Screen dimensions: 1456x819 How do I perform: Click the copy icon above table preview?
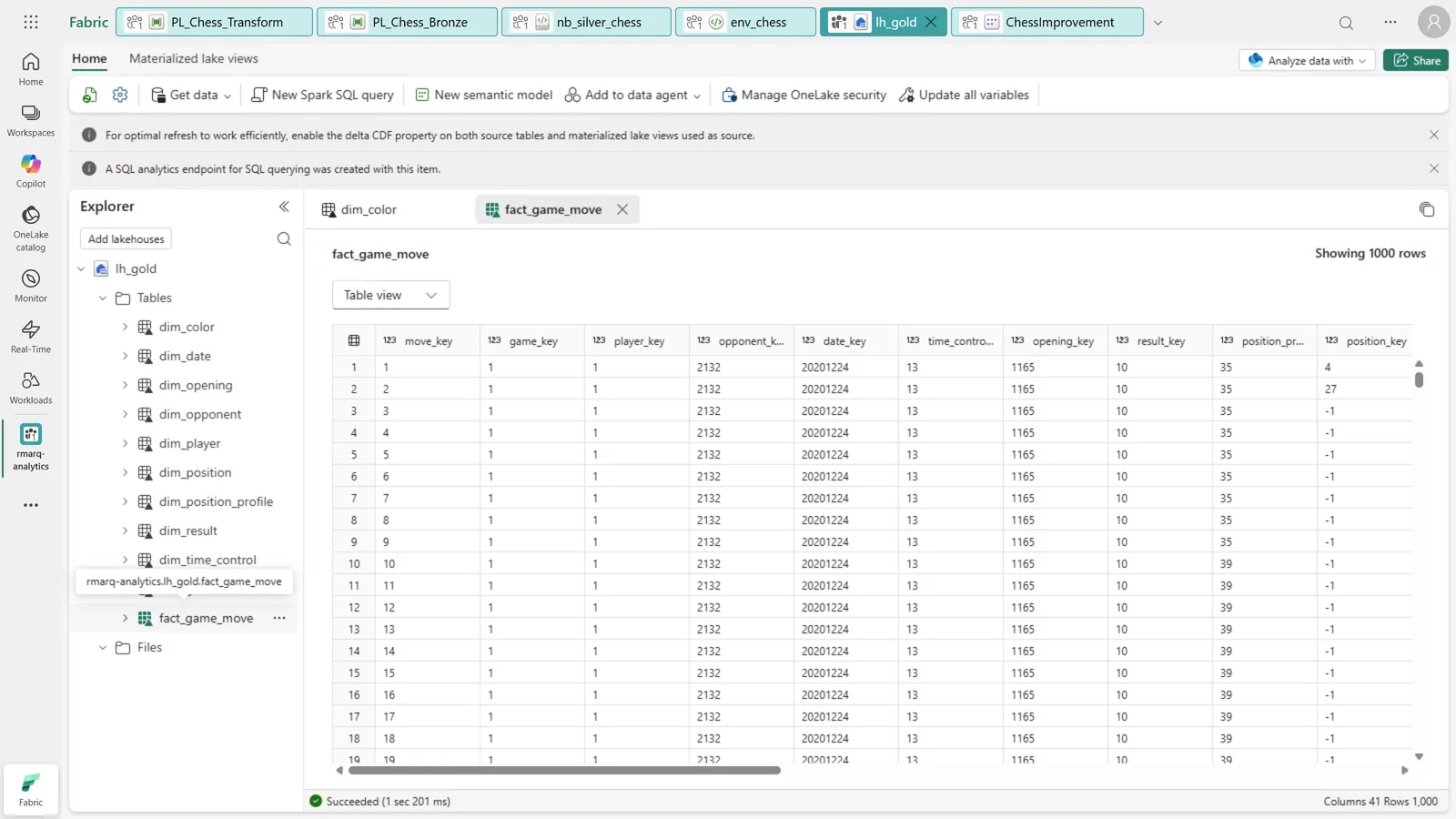[1426, 209]
